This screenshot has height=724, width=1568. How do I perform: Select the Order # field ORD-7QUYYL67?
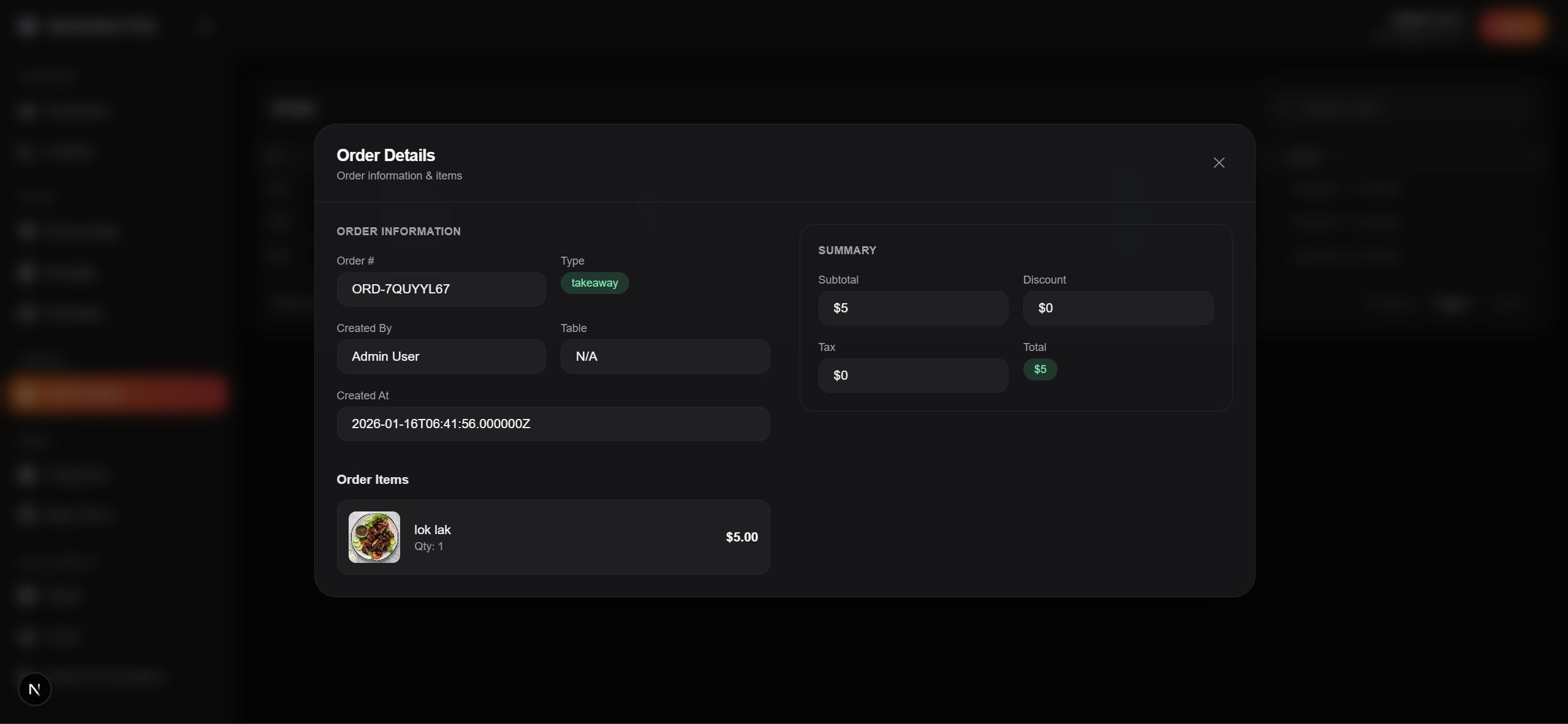441,289
